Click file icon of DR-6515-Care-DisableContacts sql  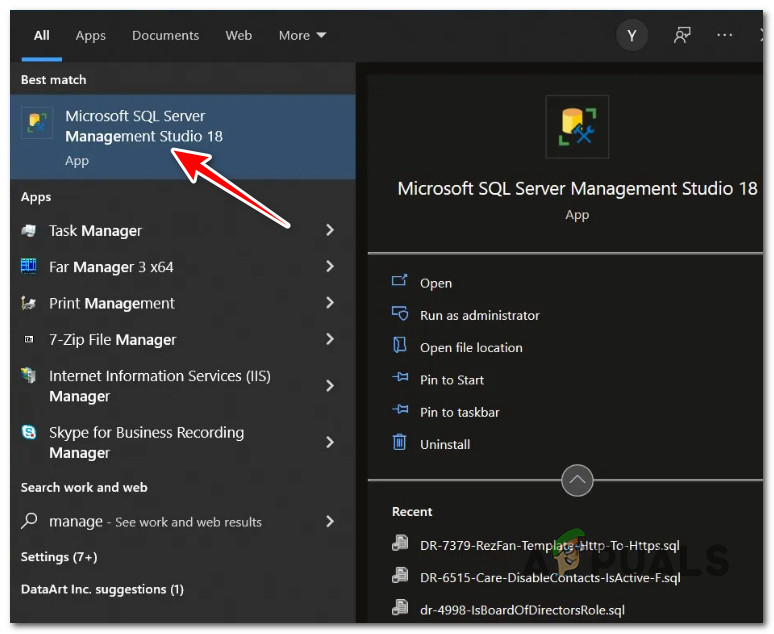(x=400, y=575)
